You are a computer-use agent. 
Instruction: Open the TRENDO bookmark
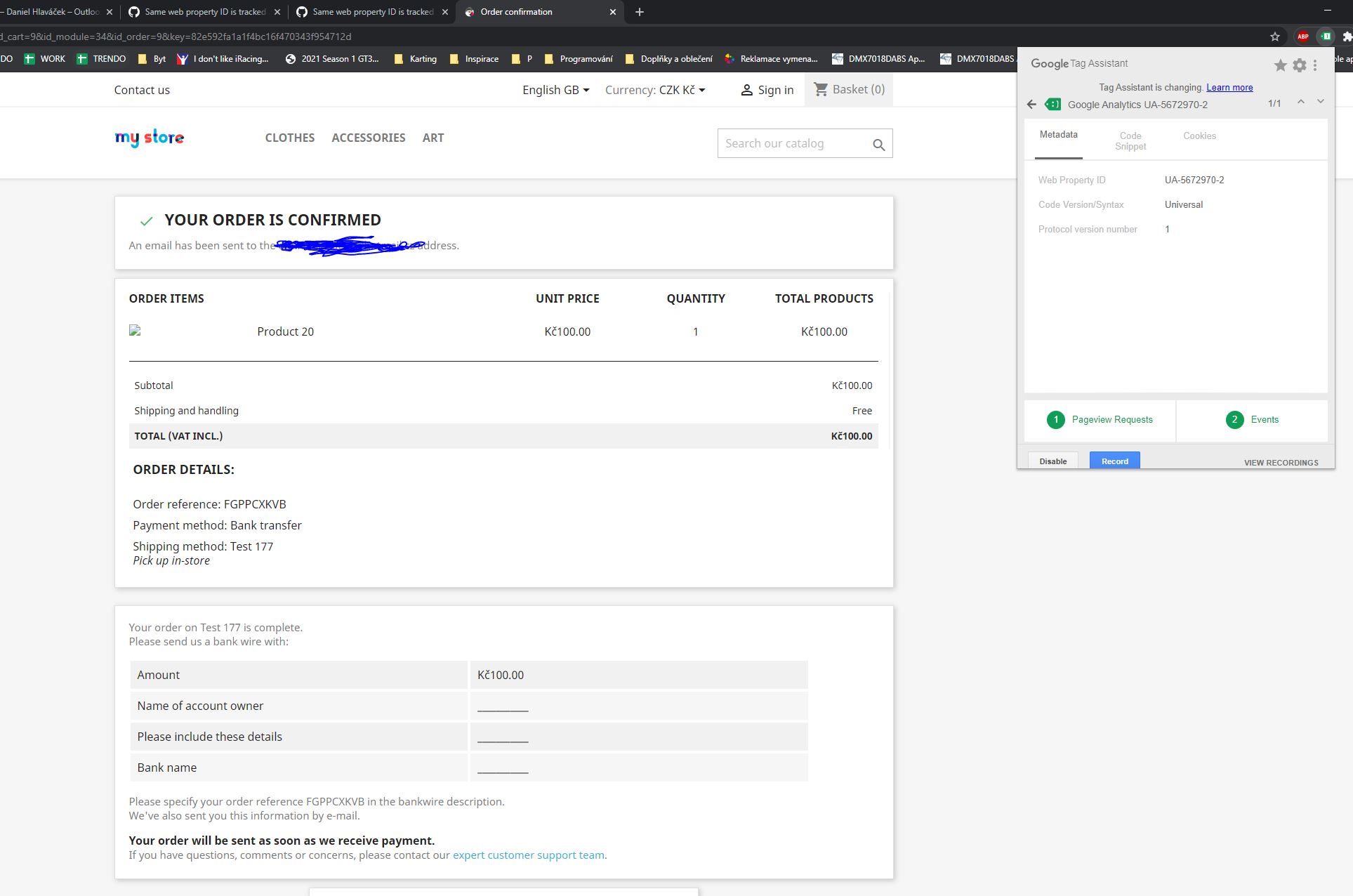click(x=102, y=59)
